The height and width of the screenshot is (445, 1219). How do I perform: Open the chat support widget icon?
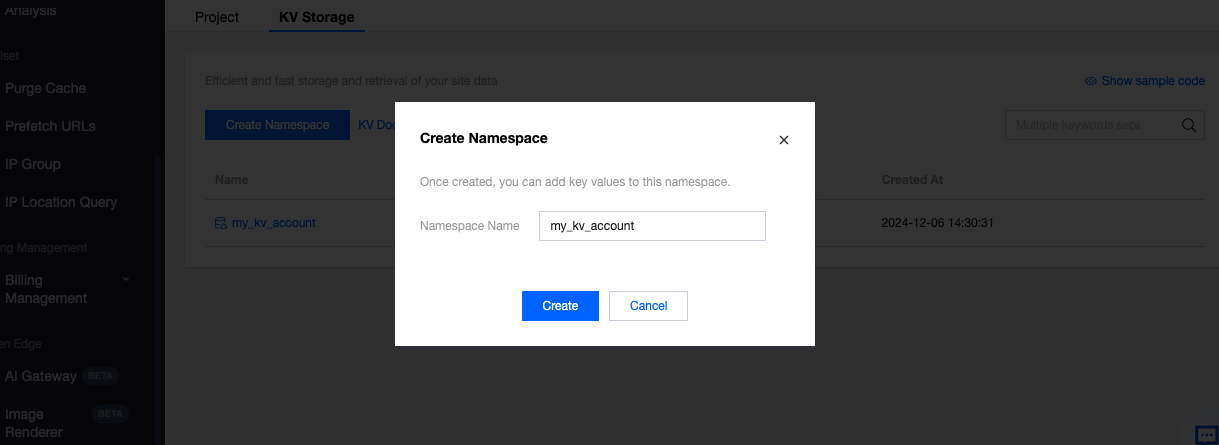tap(1206, 434)
